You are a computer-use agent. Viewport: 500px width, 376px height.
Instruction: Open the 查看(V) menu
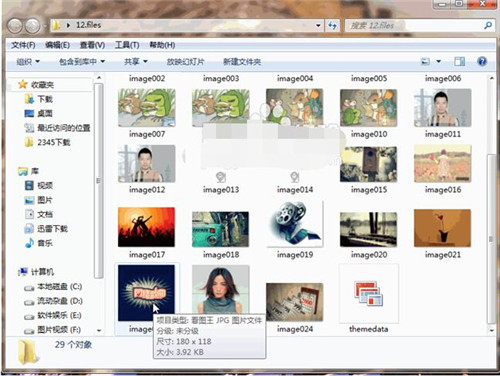pos(92,45)
